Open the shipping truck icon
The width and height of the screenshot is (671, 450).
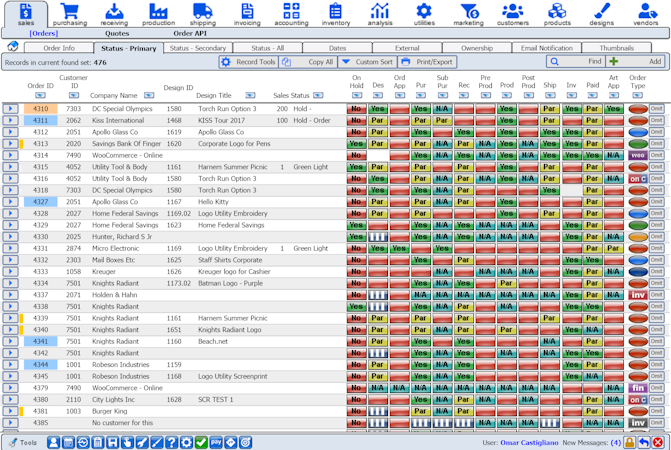tap(203, 11)
